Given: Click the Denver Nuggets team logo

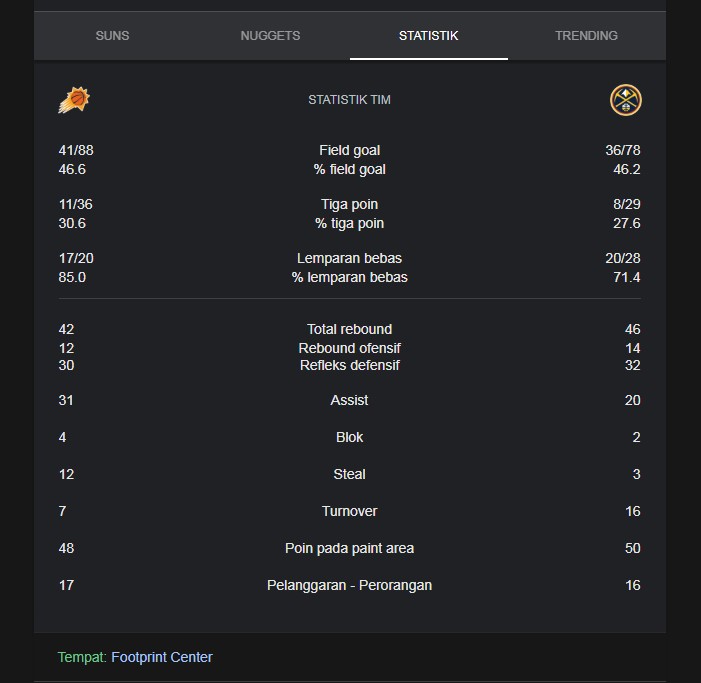Looking at the screenshot, I should 625,100.
